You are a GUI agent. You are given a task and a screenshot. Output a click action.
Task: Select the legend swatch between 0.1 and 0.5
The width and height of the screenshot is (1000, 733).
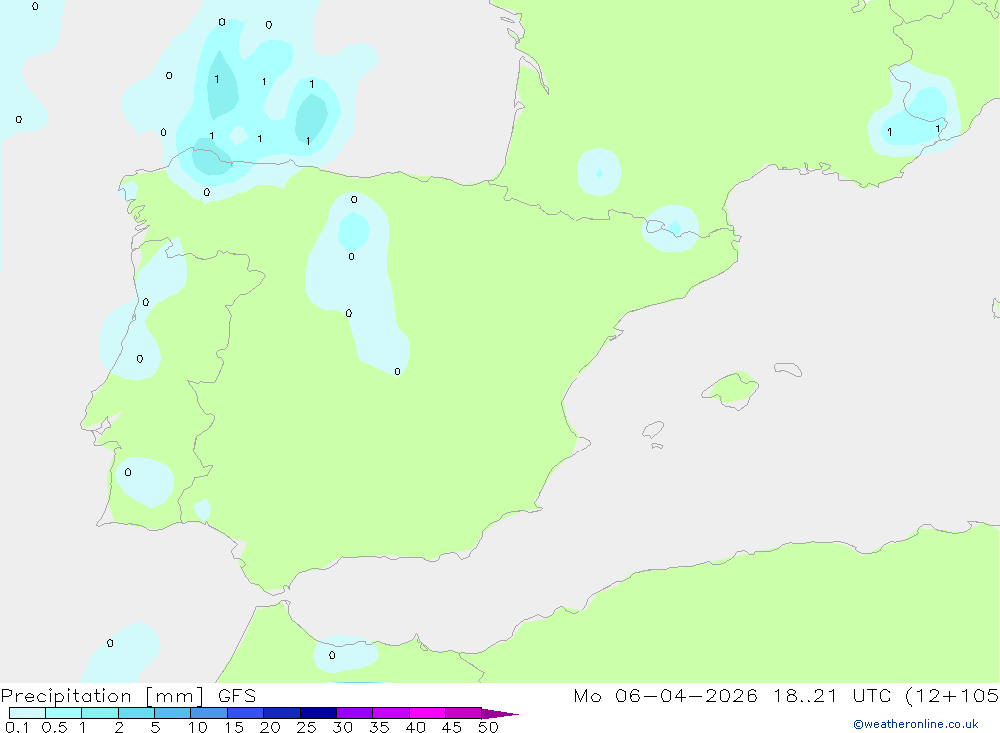click(27, 713)
